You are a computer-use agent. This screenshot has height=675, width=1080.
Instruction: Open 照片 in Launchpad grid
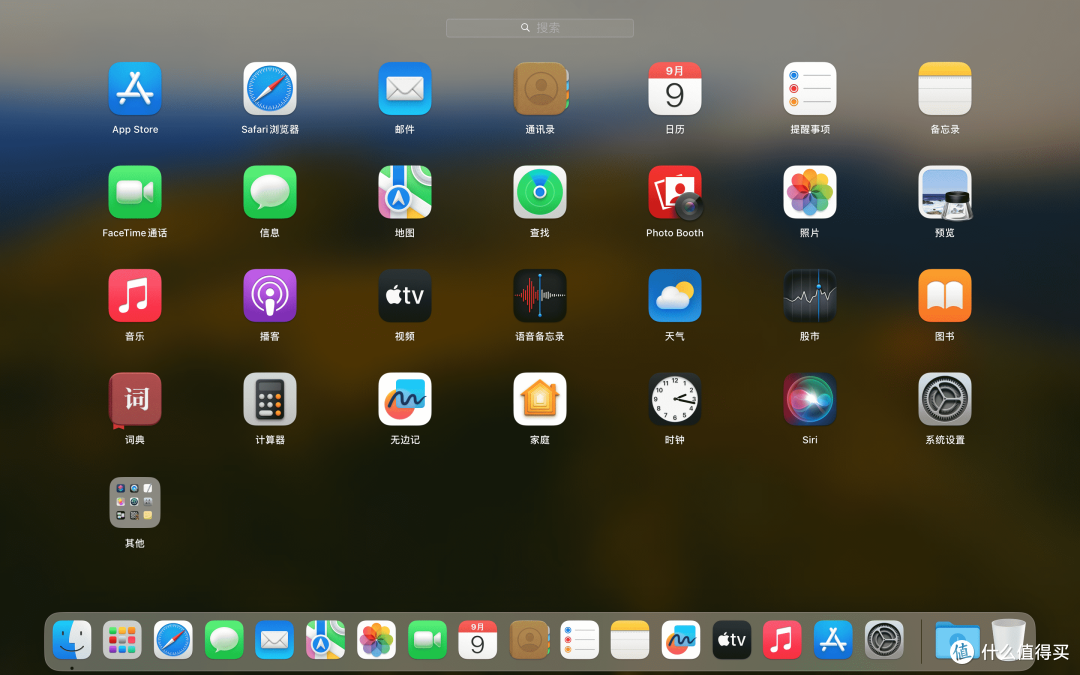pos(810,192)
